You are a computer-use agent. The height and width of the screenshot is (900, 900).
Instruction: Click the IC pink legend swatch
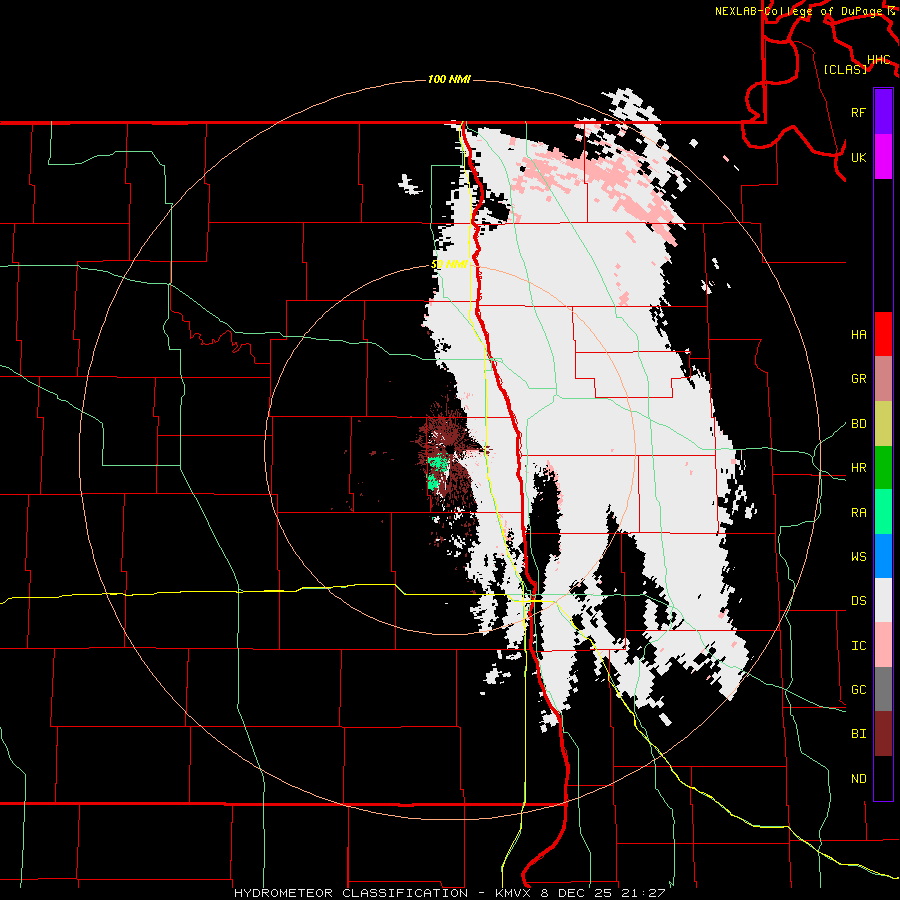883,645
